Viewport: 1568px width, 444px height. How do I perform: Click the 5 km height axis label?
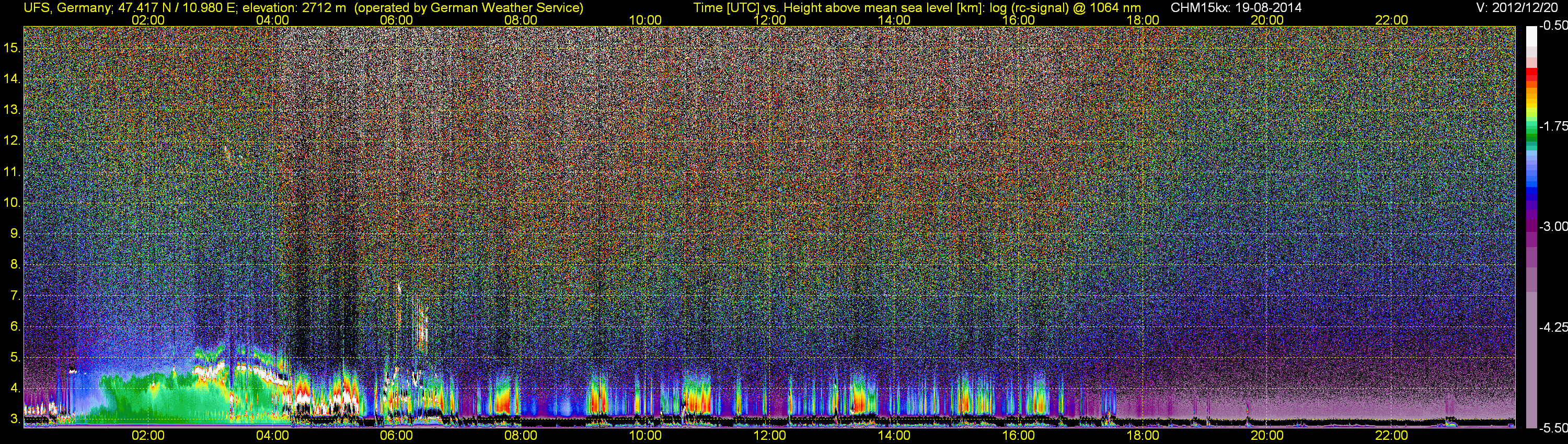pyautogui.click(x=15, y=358)
